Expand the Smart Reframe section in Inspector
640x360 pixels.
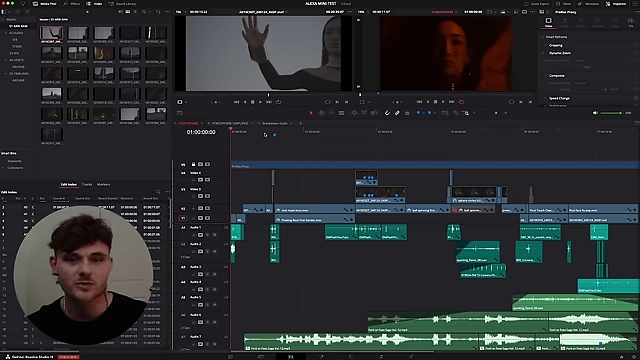click(x=557, y=37)
